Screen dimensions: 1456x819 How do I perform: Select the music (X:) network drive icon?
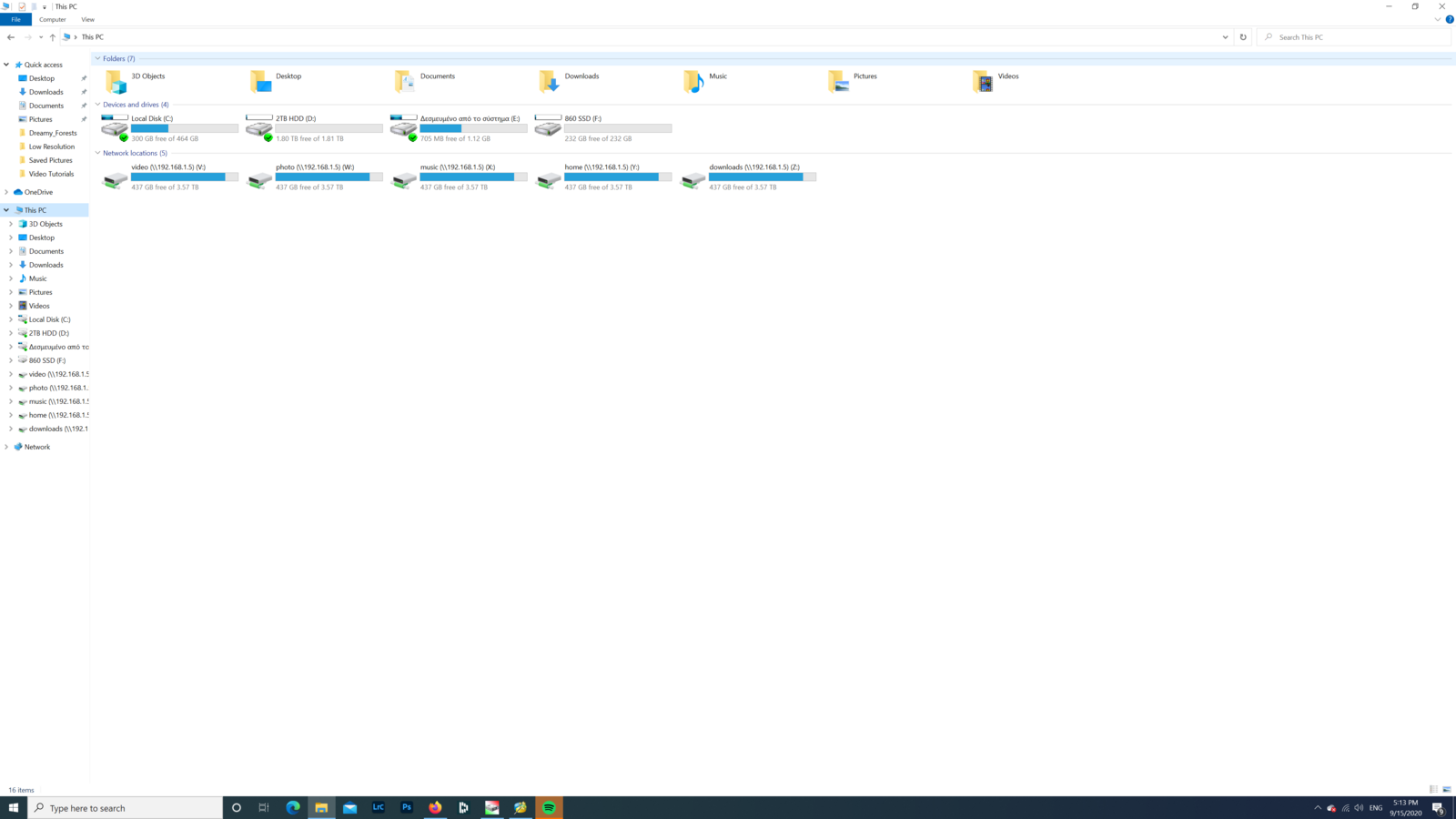[x=404, y=178]
